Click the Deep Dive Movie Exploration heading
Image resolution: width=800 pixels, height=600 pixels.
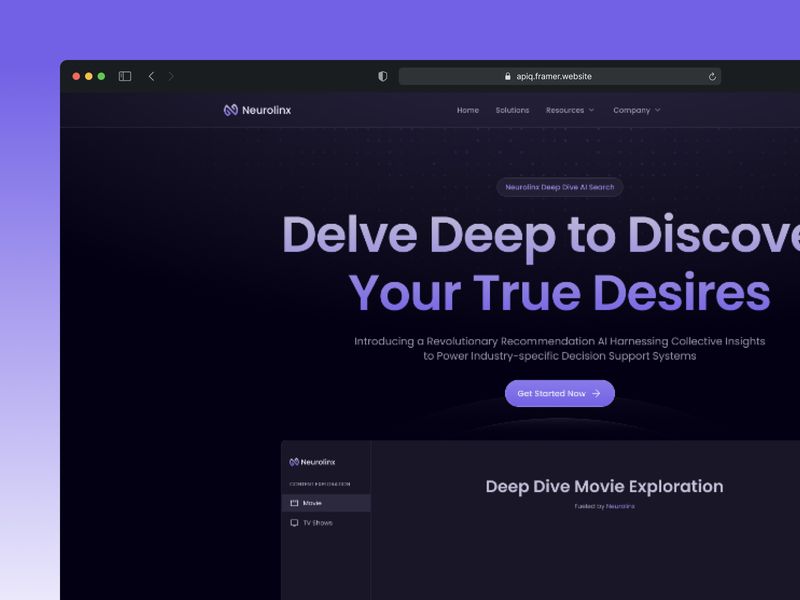pos(604,487)
